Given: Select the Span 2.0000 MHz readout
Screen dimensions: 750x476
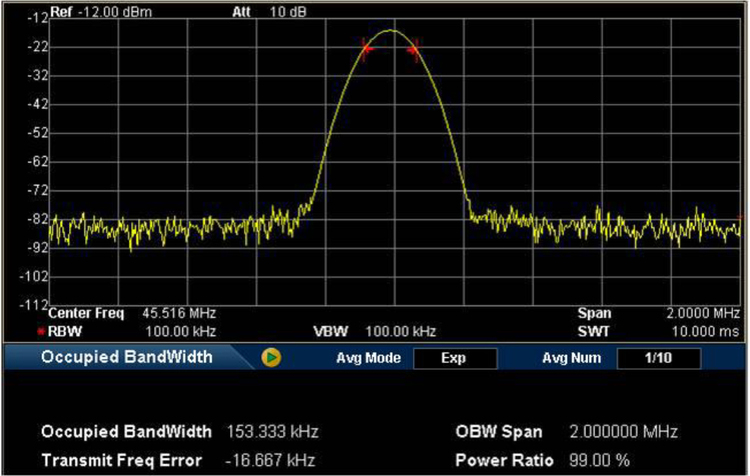Looking at the screenshot, I should [703, 313].
